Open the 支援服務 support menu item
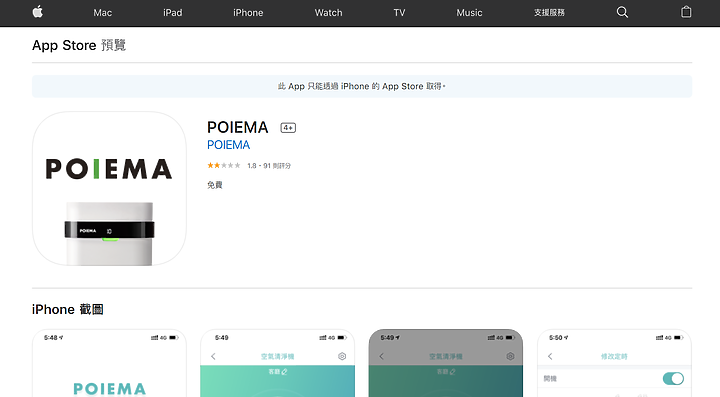 point(549,13)
